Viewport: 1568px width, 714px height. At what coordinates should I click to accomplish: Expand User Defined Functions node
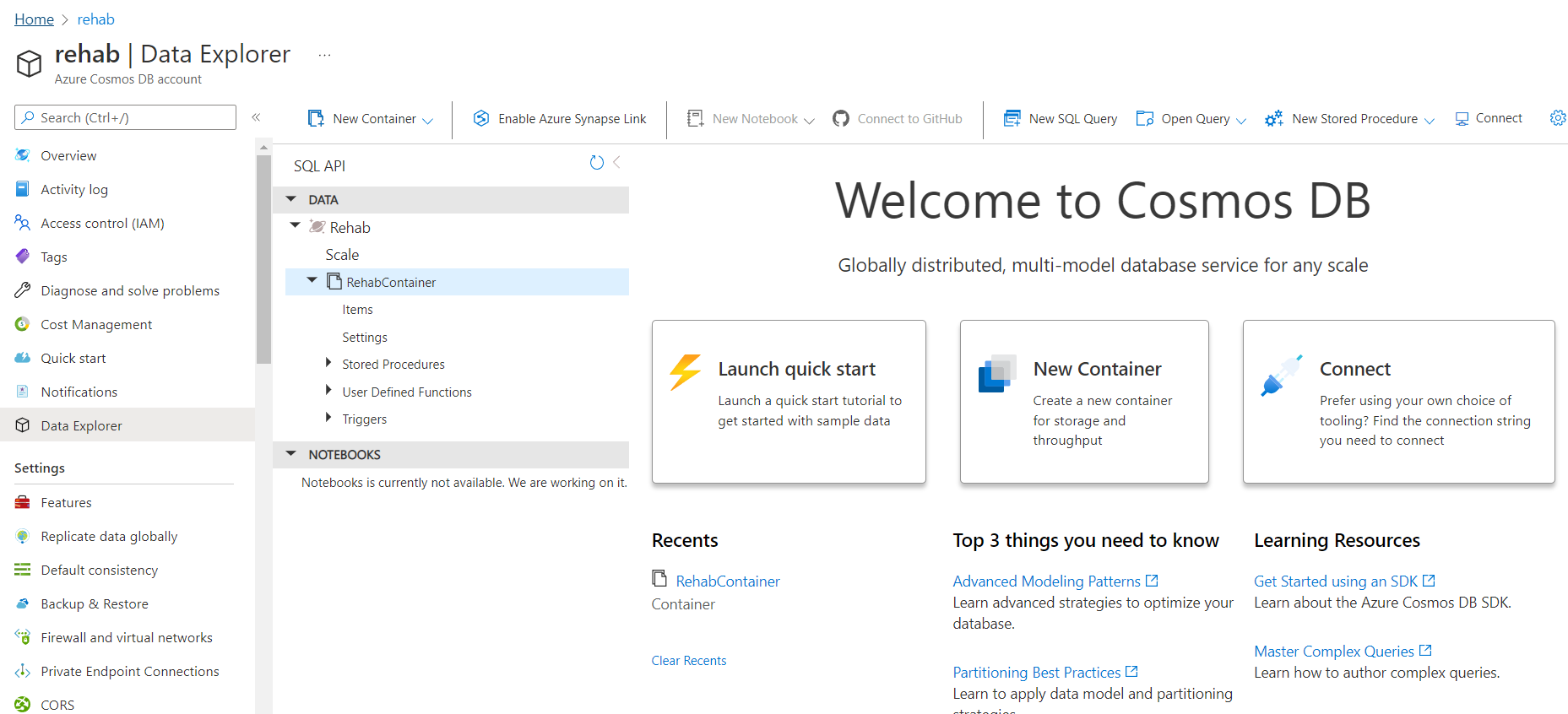[328, 390]
